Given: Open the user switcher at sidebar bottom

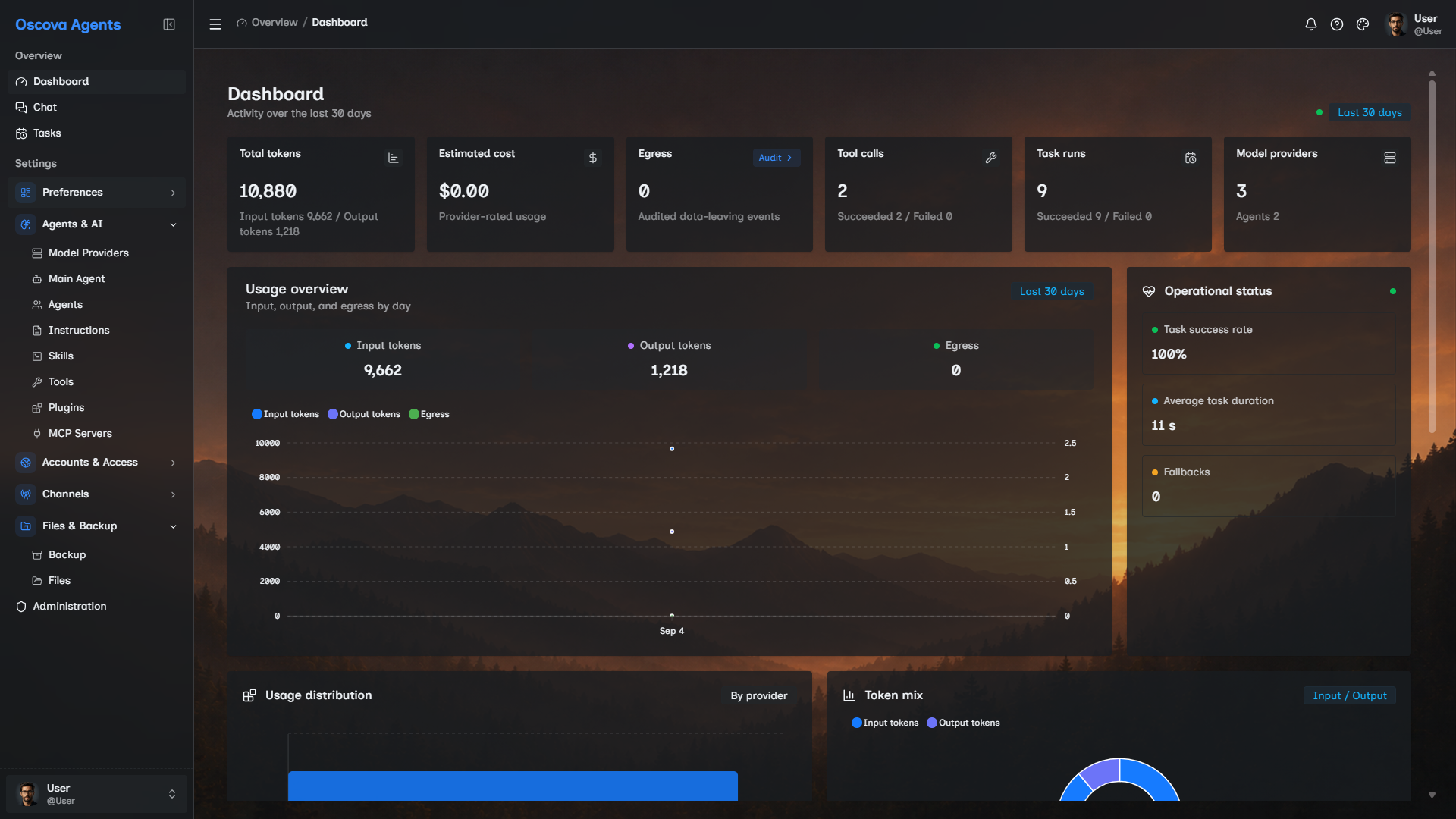Looking at the screenshot, I should point(96,794).
